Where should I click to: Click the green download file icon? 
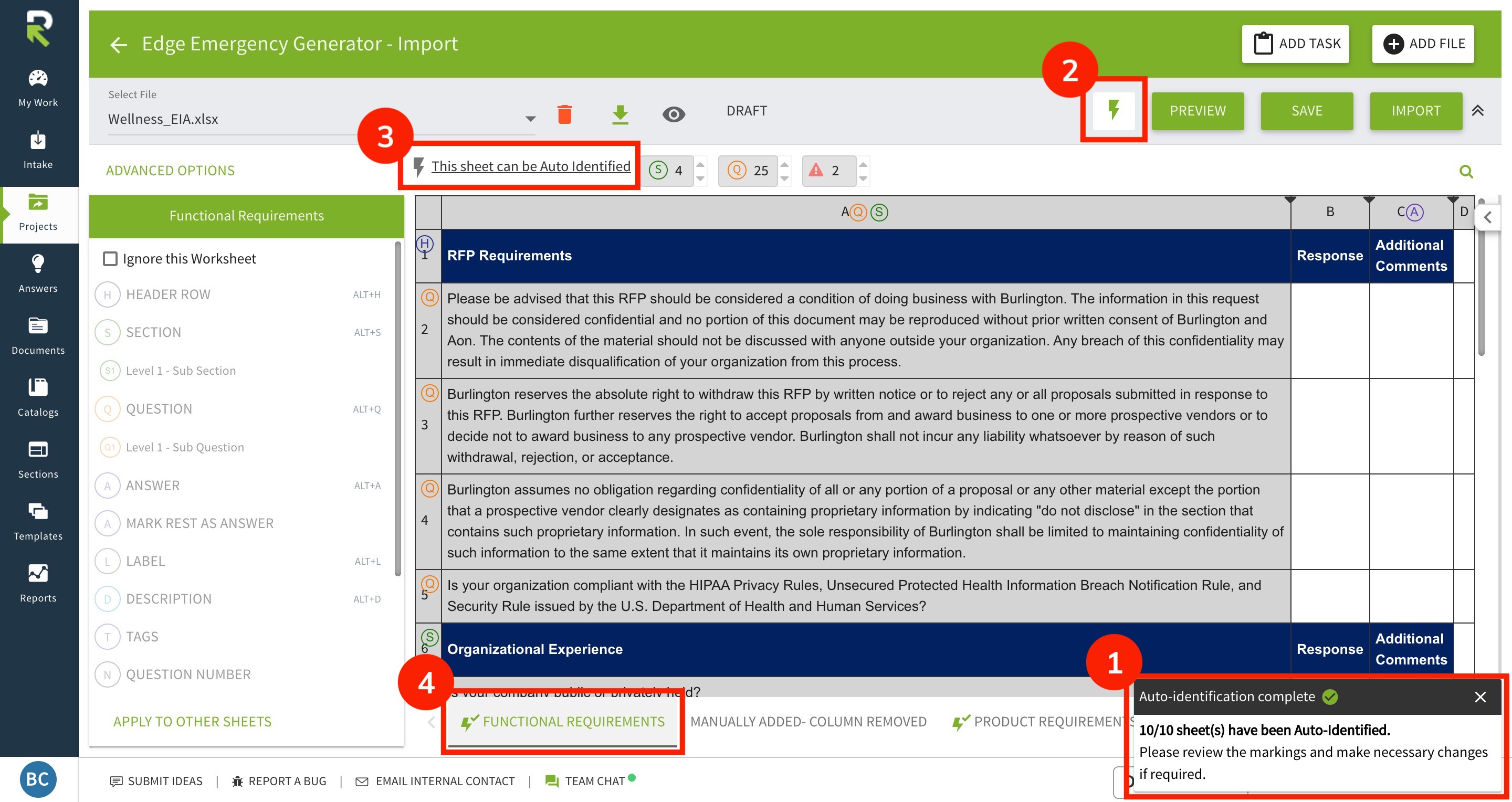click(620, 114)
